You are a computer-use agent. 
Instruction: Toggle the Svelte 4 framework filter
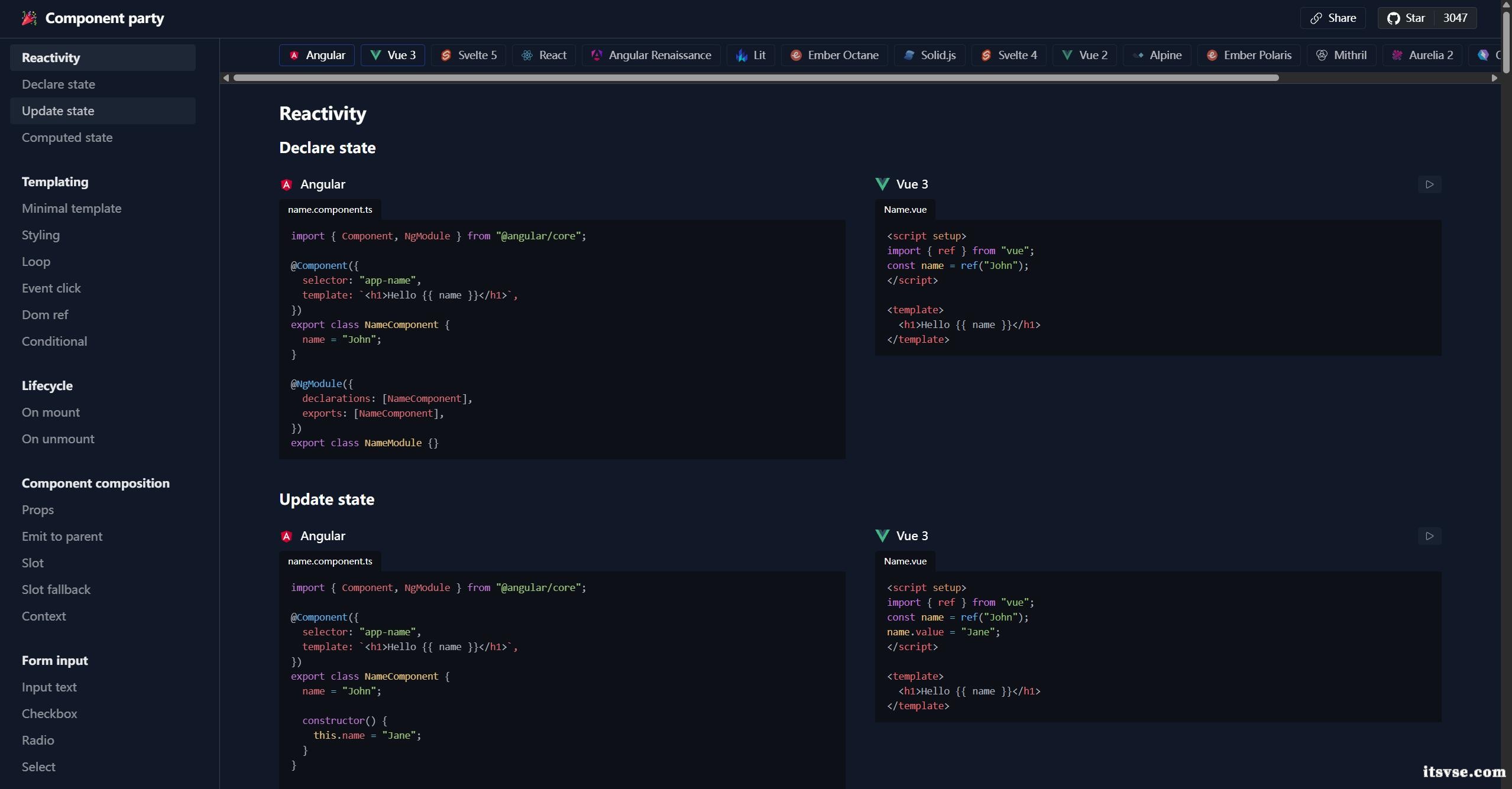[1009, 55]
